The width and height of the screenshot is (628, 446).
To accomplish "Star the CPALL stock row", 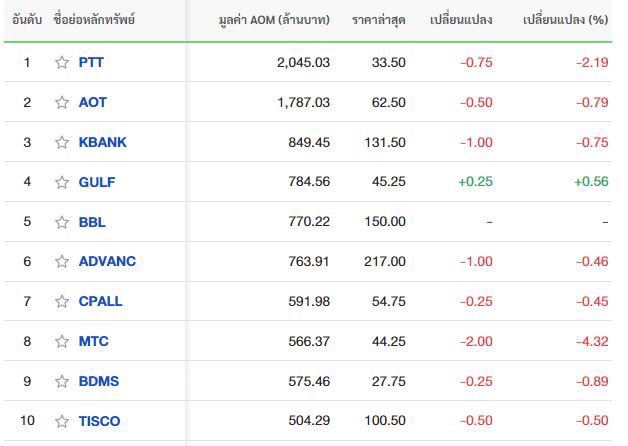I will tap(62, 301).
